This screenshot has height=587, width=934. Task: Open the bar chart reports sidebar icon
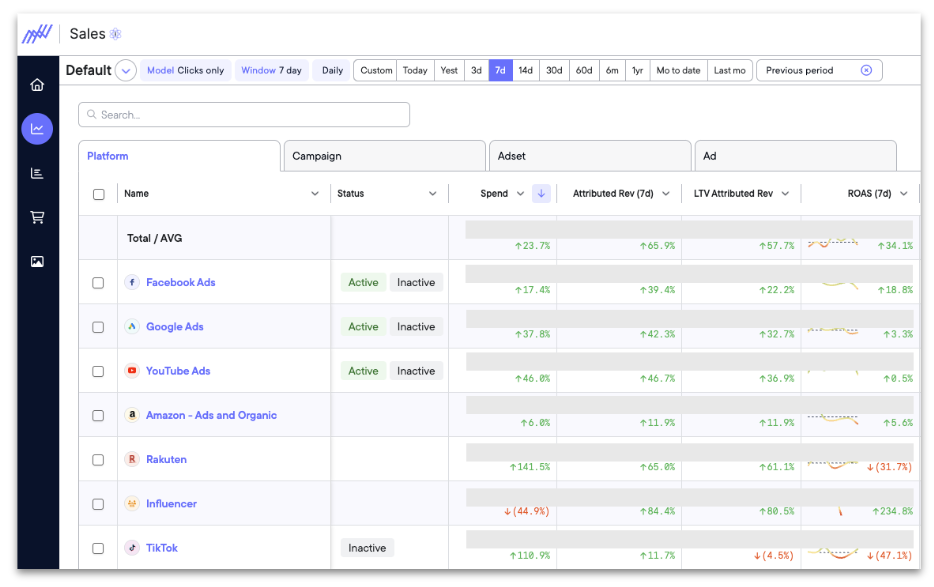pyautogui.click(x=37, y=173)
